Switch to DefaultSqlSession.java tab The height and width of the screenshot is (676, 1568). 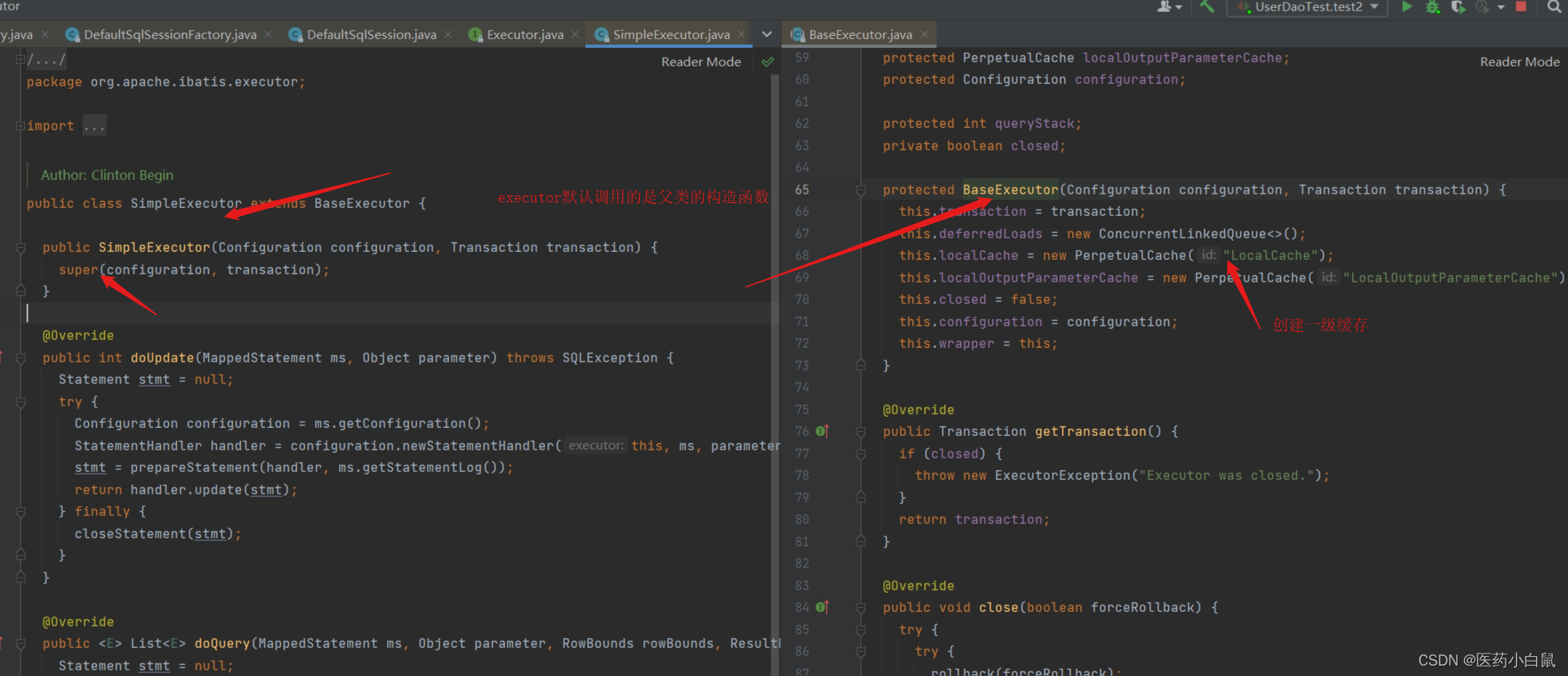[372, 34]
